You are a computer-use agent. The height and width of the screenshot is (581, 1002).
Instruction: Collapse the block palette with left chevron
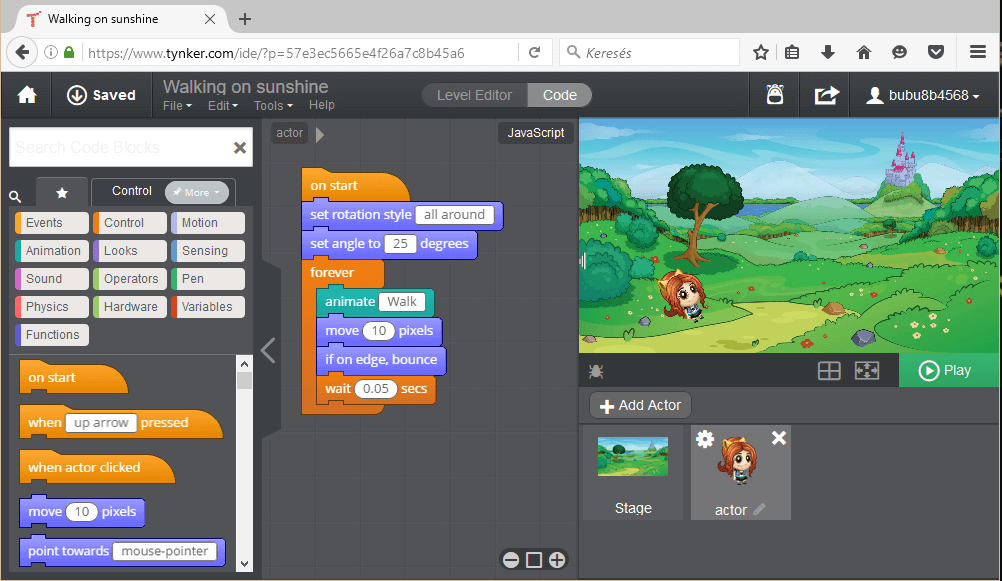(268, 350)
